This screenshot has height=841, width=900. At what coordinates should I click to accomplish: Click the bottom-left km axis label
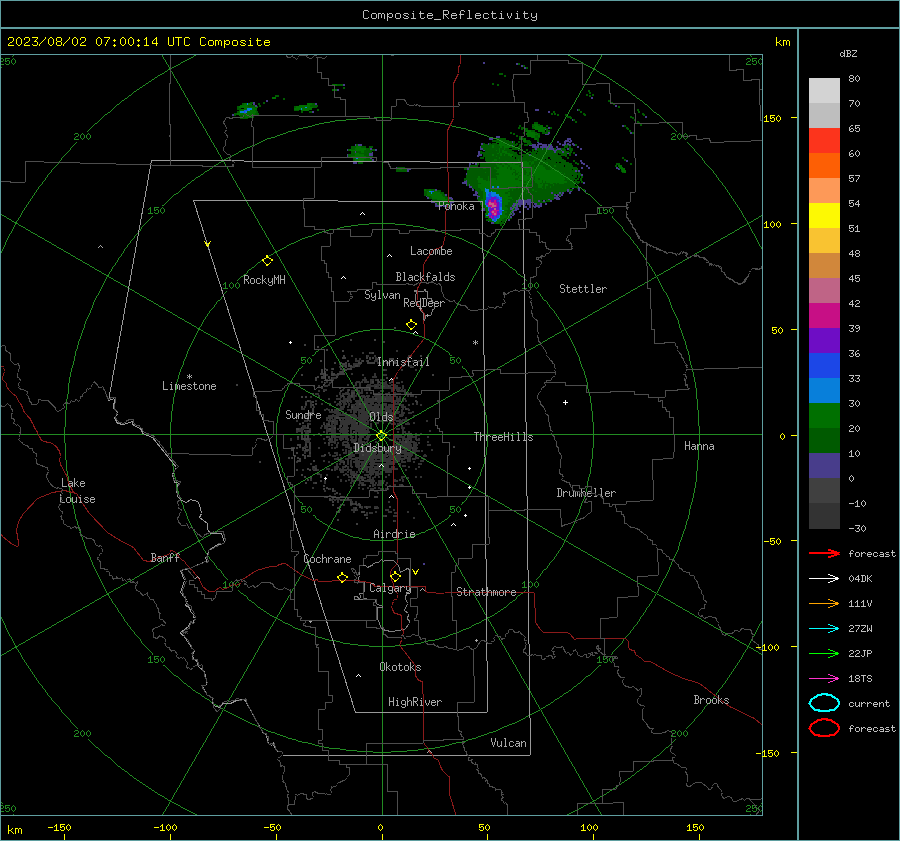point(14,830)
